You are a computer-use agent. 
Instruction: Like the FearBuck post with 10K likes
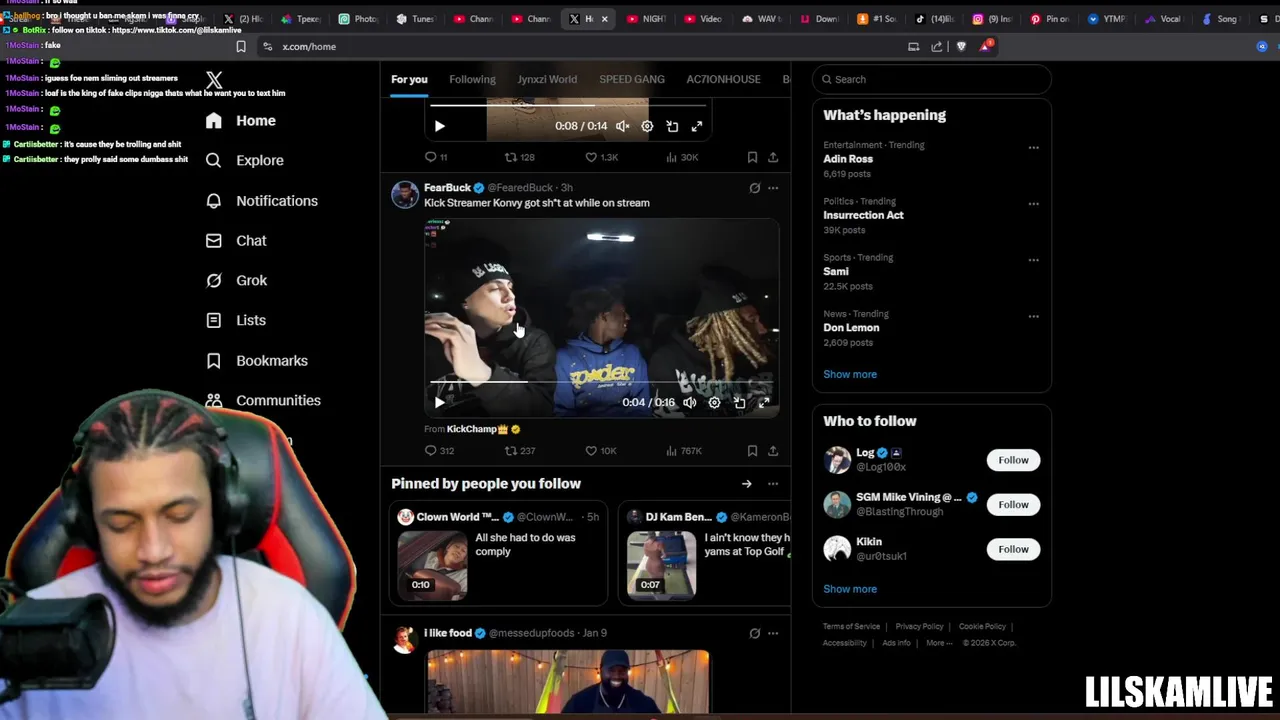coord(601,451)
